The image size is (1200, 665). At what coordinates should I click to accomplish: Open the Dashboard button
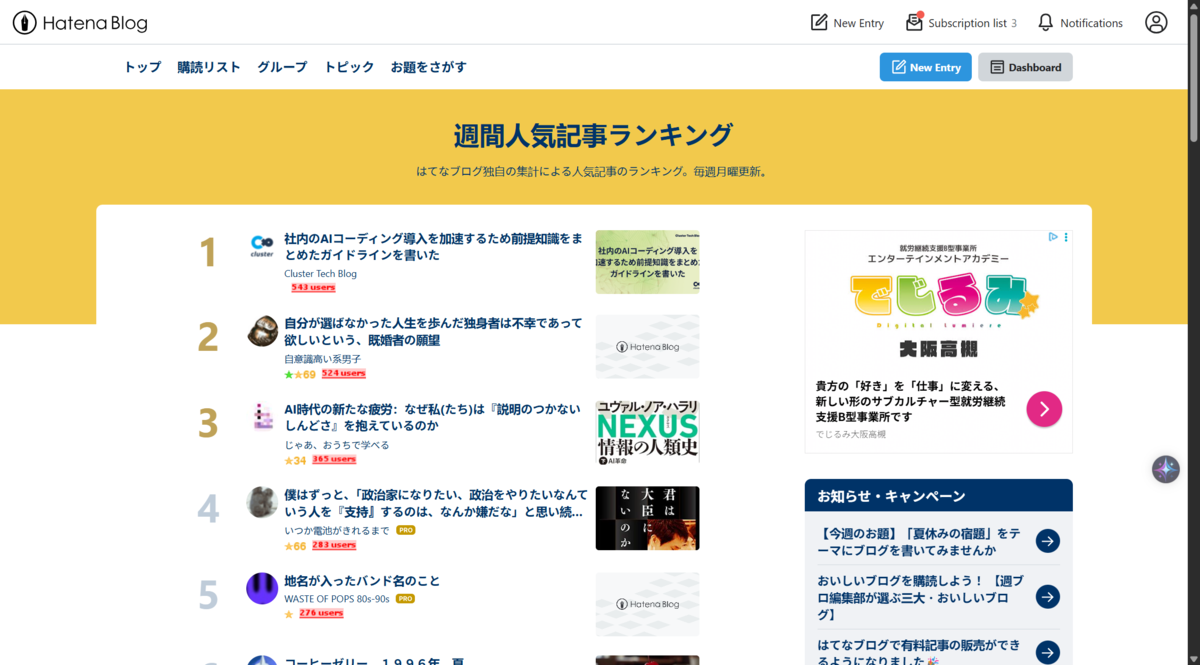coord(1025,67)
